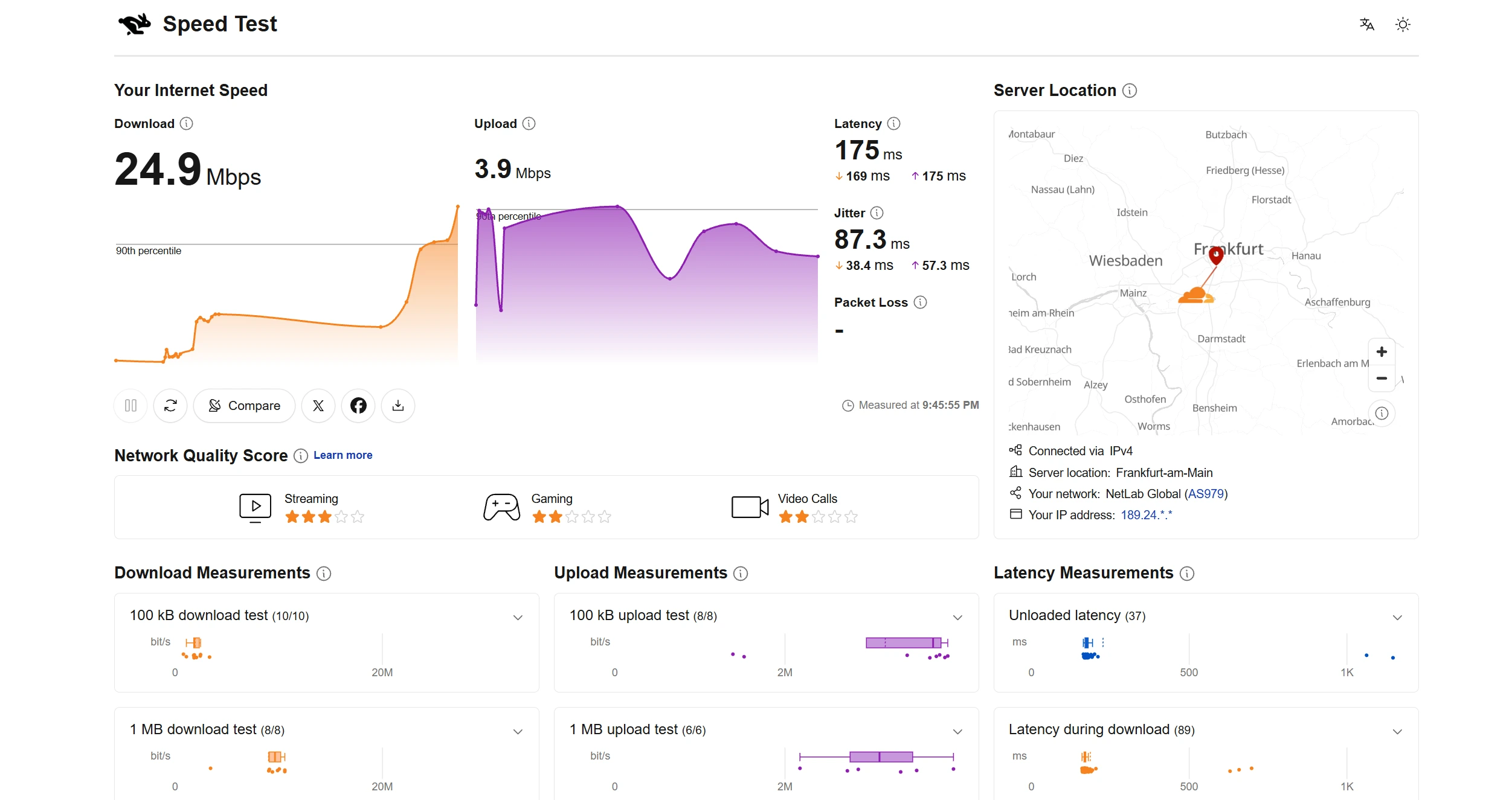Expand the Latency during download section
The width and height of the screenshot is (1512, 800).
coord(1397,731)
